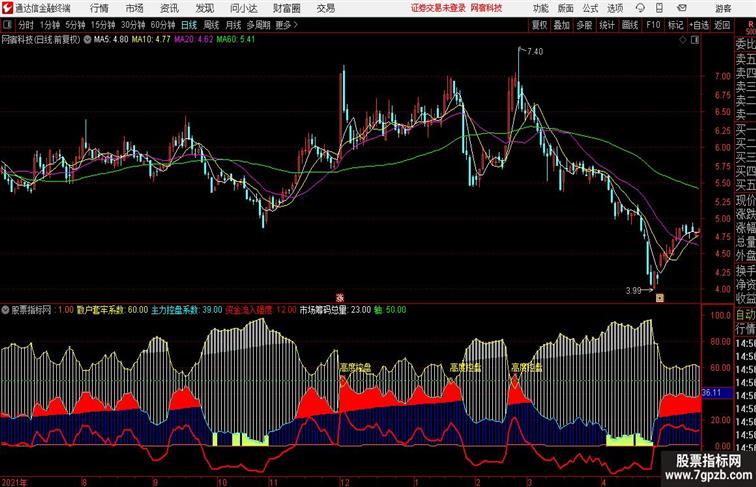Click the 统计 statistics button
Screen dimensions: 756x487
pyautogui.click(x=607, y=25)
